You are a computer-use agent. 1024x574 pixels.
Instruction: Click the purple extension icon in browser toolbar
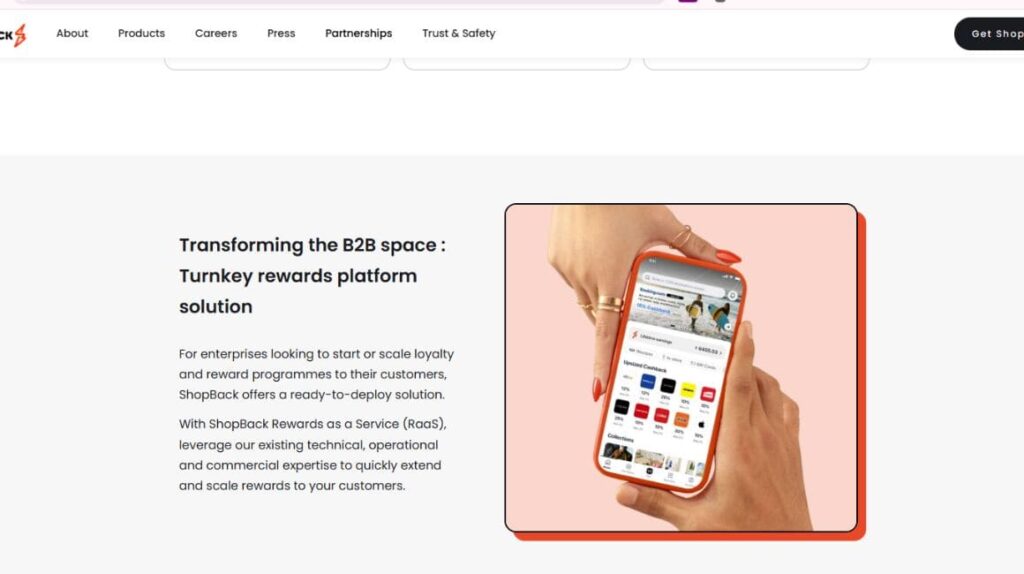tap(688, 1)
